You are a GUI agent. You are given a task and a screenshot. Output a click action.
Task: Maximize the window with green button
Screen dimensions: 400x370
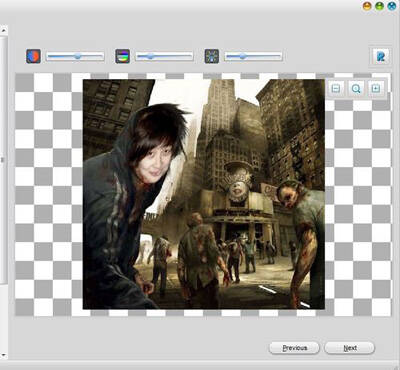coord(380,6)
